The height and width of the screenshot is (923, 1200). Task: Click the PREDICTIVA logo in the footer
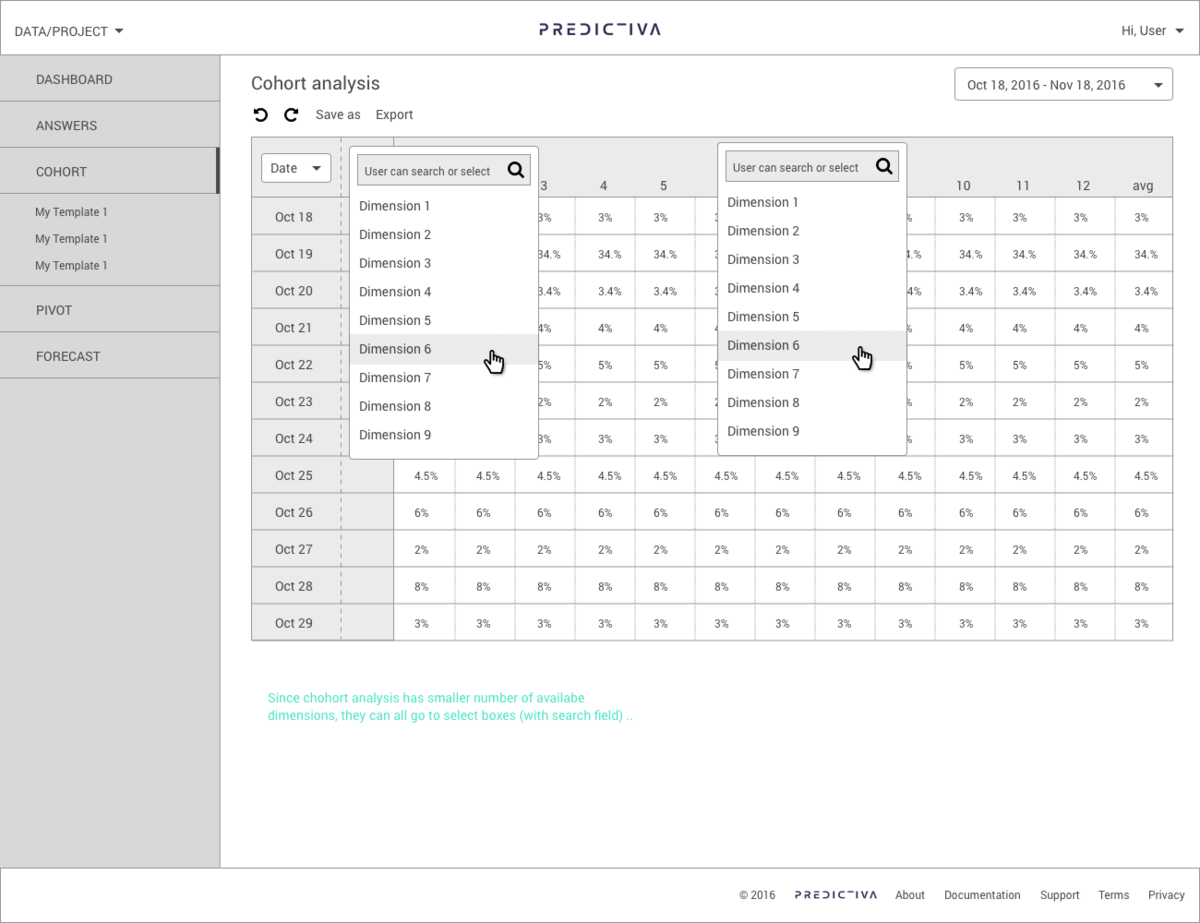836,895
